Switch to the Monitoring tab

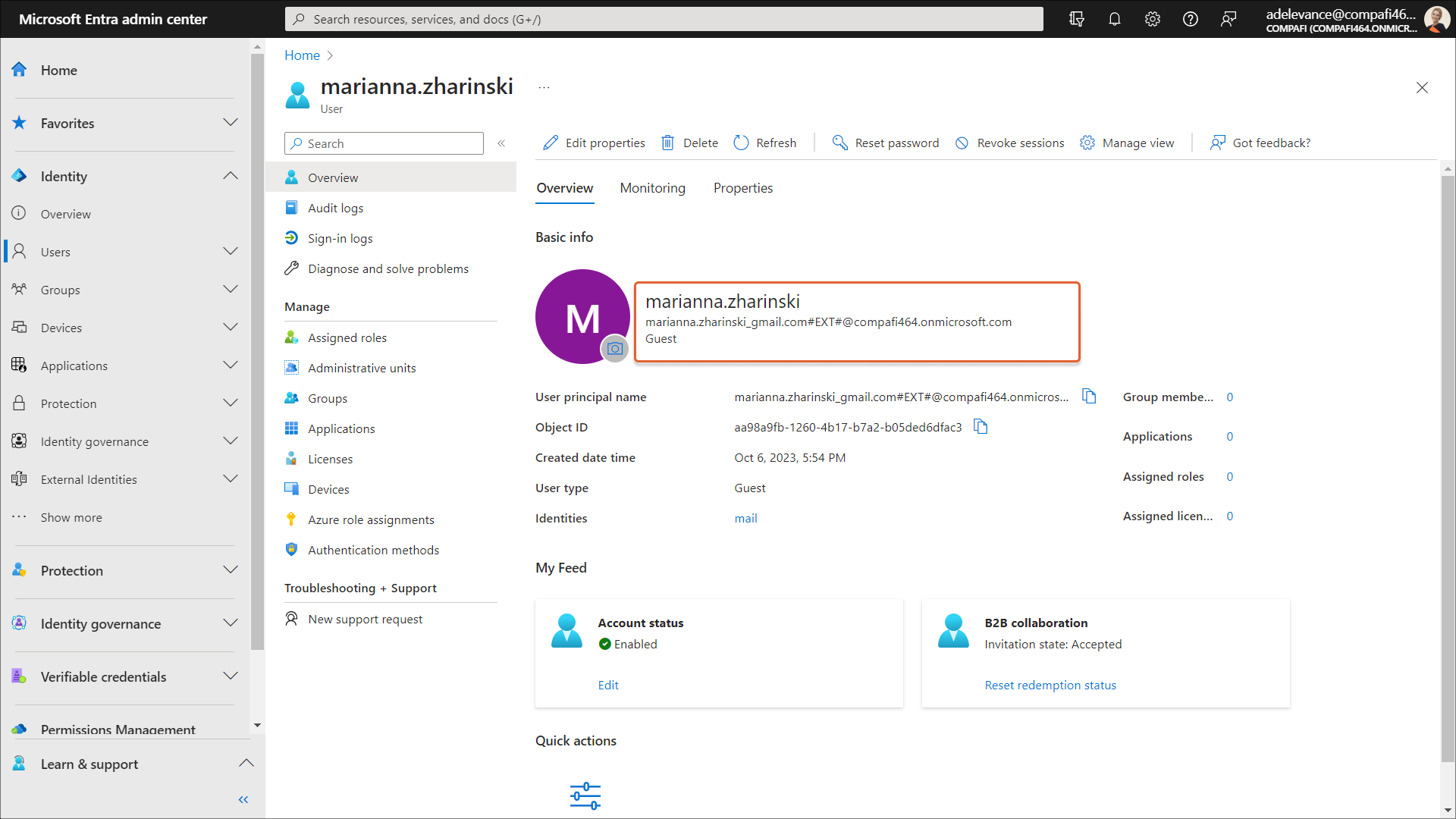click(652, 188)
